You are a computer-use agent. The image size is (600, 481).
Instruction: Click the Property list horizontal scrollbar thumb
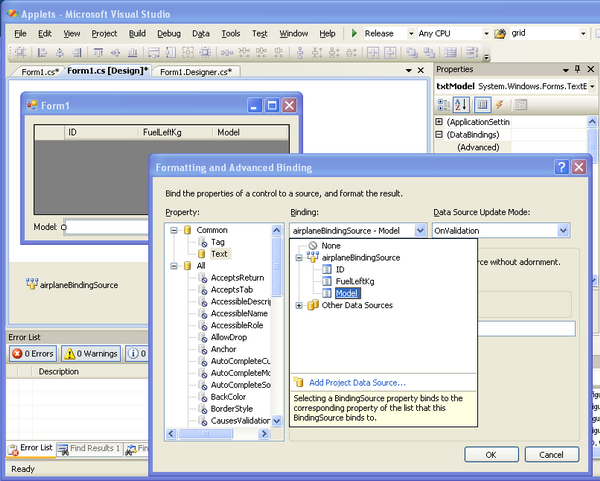coord(206,434)
